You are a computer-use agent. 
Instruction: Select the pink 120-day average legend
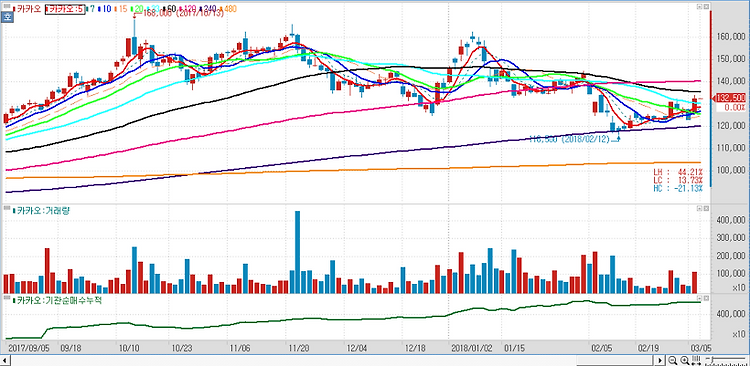pos(187,9)
